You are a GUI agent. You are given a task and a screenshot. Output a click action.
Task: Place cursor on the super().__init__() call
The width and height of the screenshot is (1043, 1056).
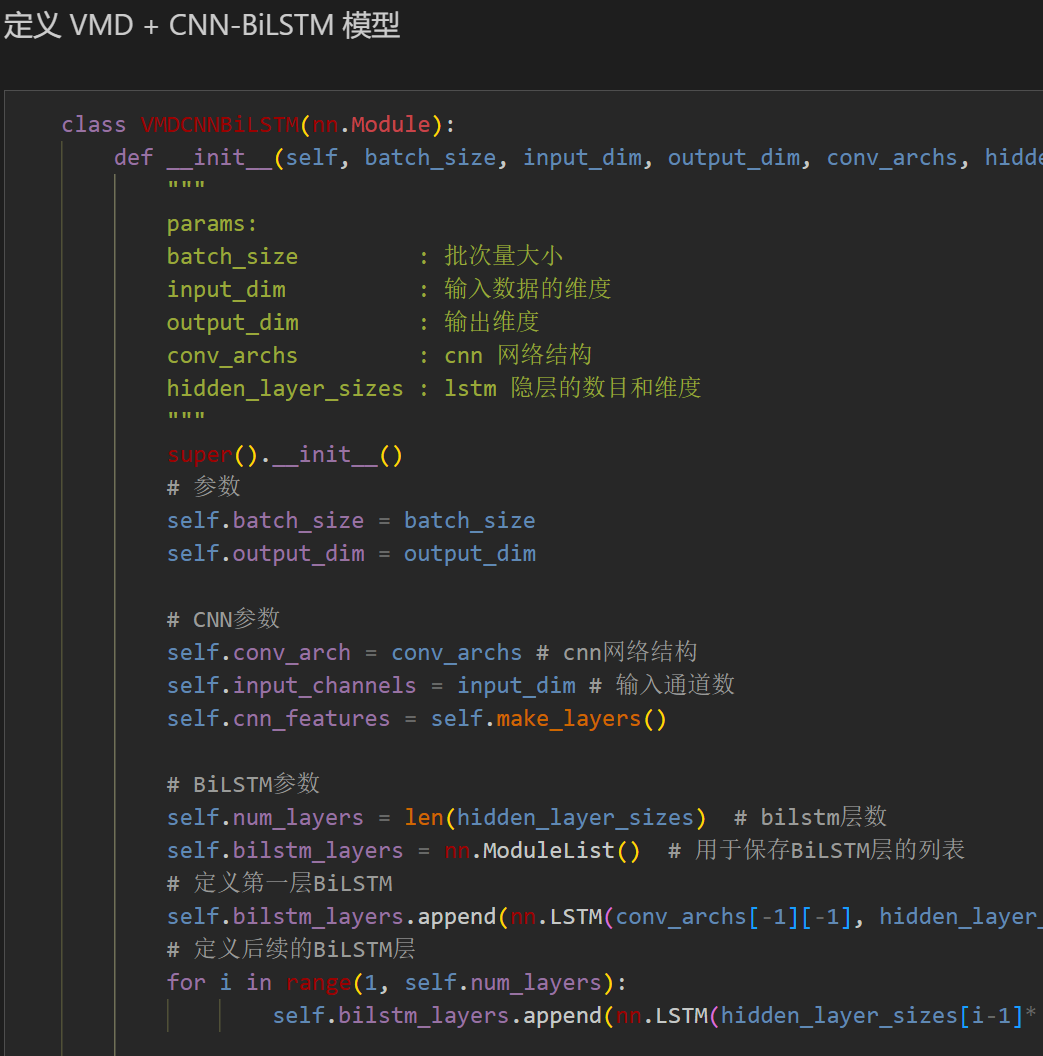click(283, 454)
